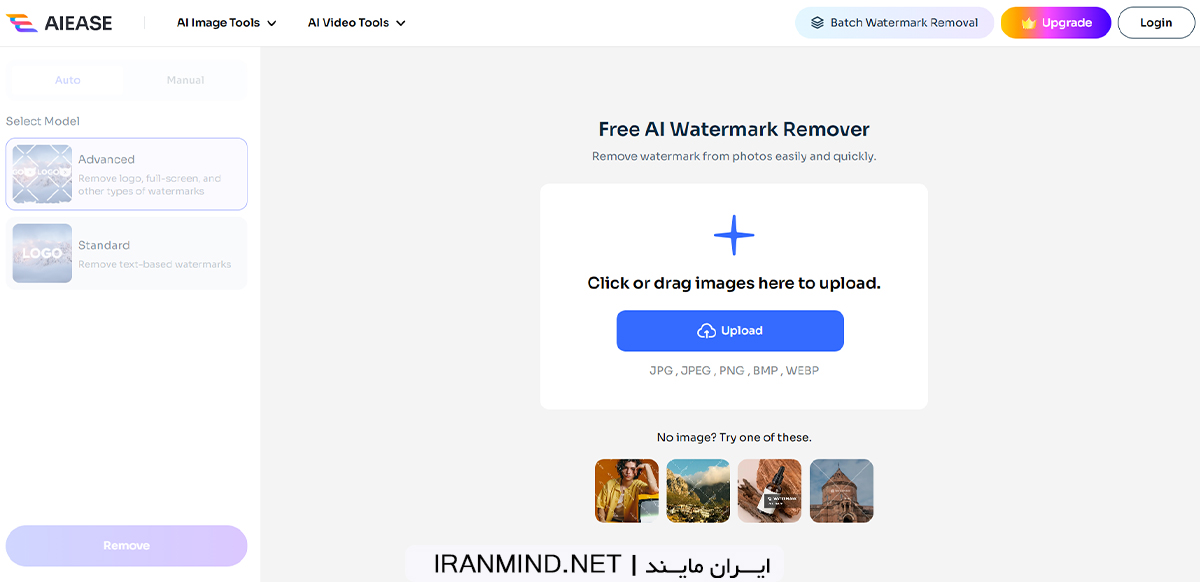Switch to Auto mode tab
Image resolution: width=1200 pixels, height=582 pixels.
click(x=68, y=80)
